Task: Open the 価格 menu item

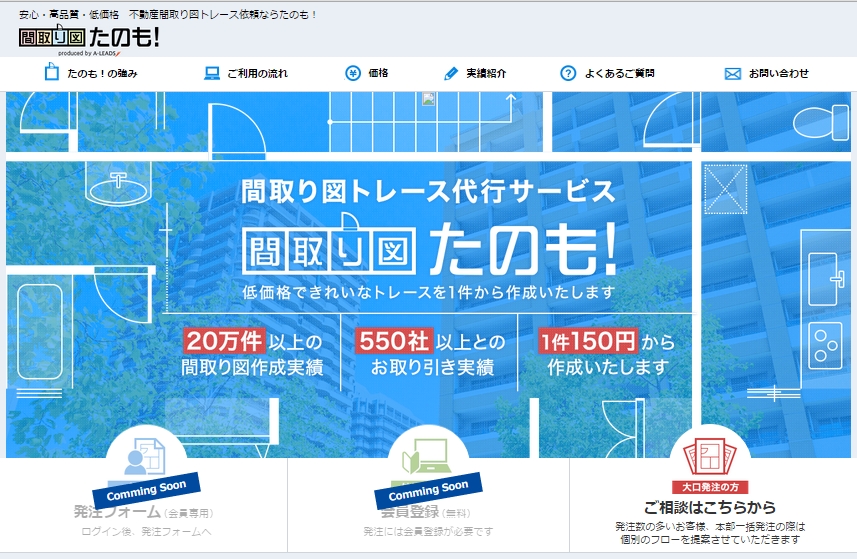Action: (378, 73)
